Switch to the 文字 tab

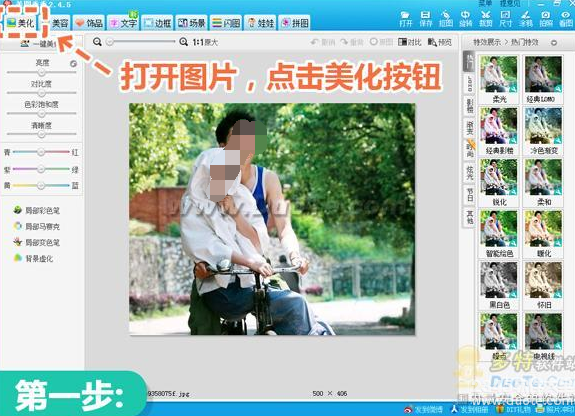(x=124, y=23)
